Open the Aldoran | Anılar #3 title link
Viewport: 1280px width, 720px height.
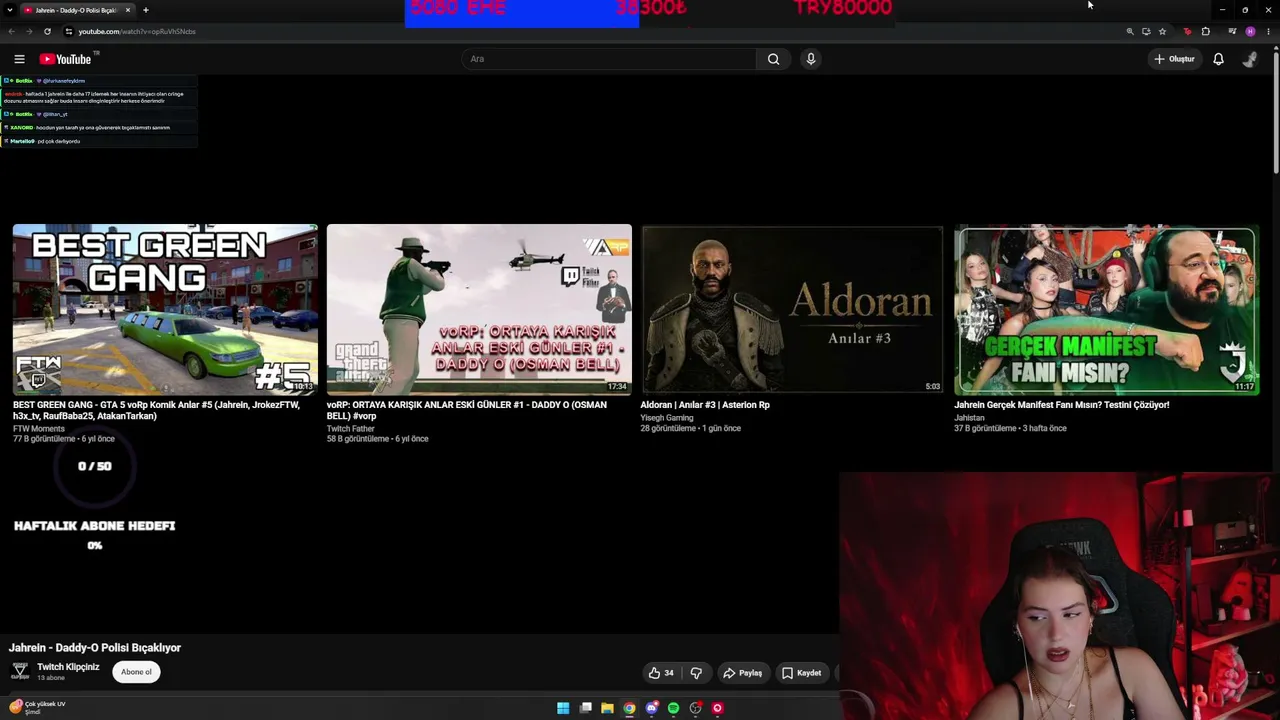[x=705, y=405]
